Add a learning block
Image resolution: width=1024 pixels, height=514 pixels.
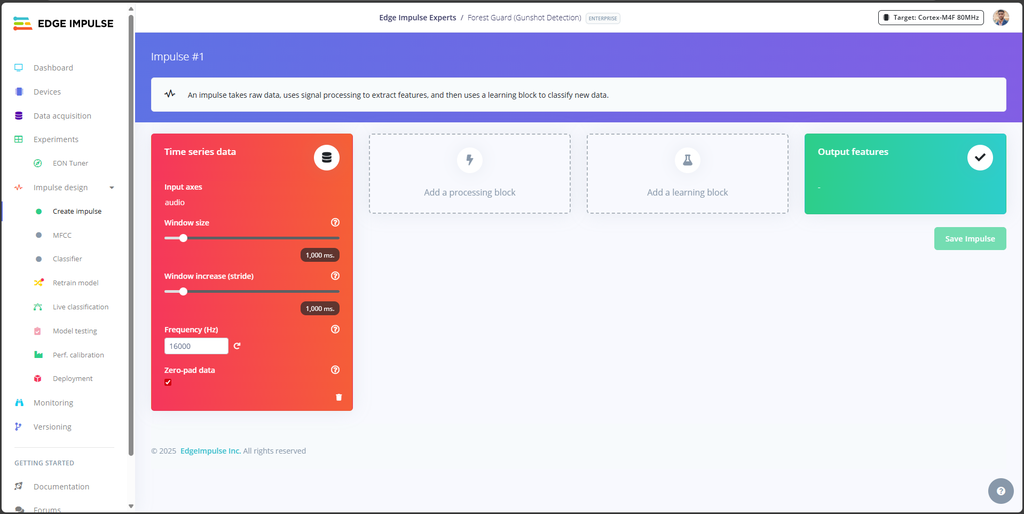point(687,174)
